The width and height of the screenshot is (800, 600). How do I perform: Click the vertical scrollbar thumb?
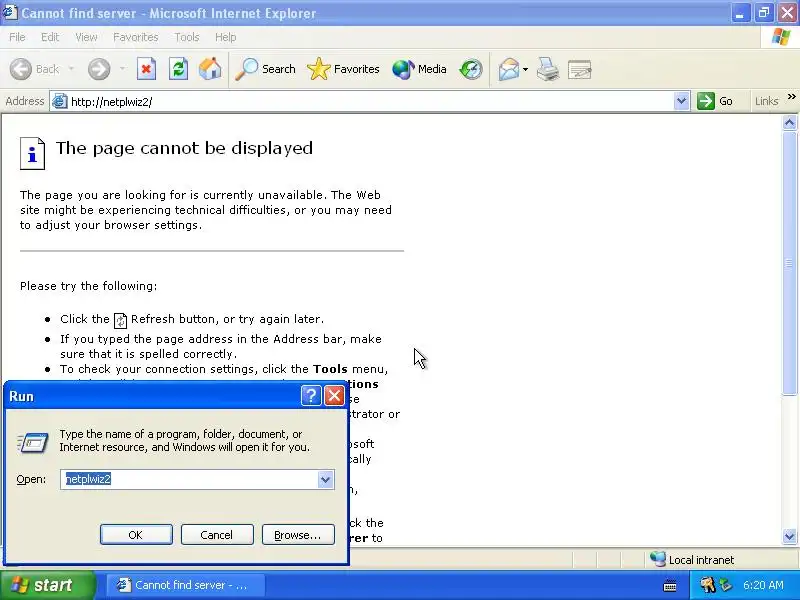click(x=789, y=263)
